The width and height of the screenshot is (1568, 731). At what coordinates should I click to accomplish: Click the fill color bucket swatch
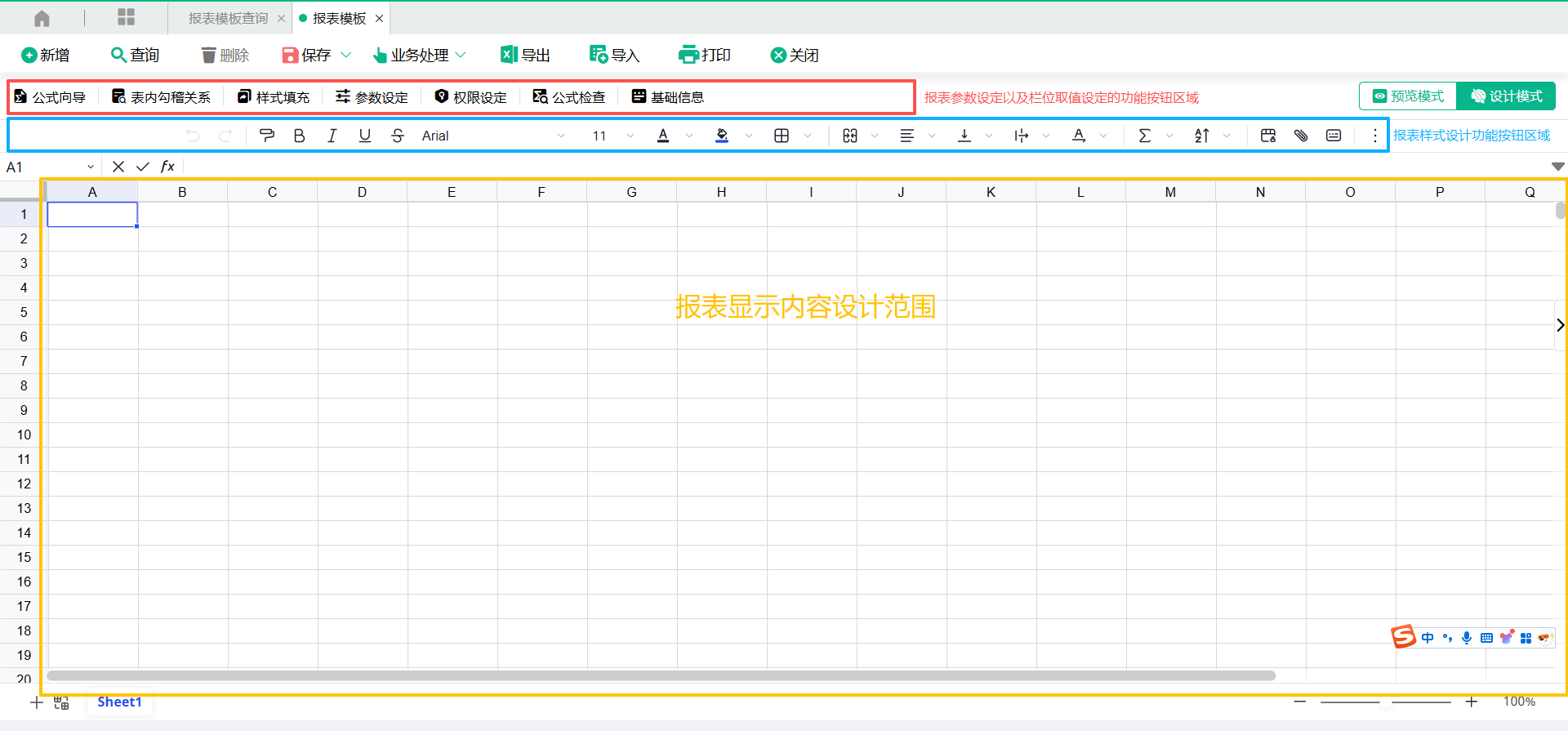(x=722, y=136)
